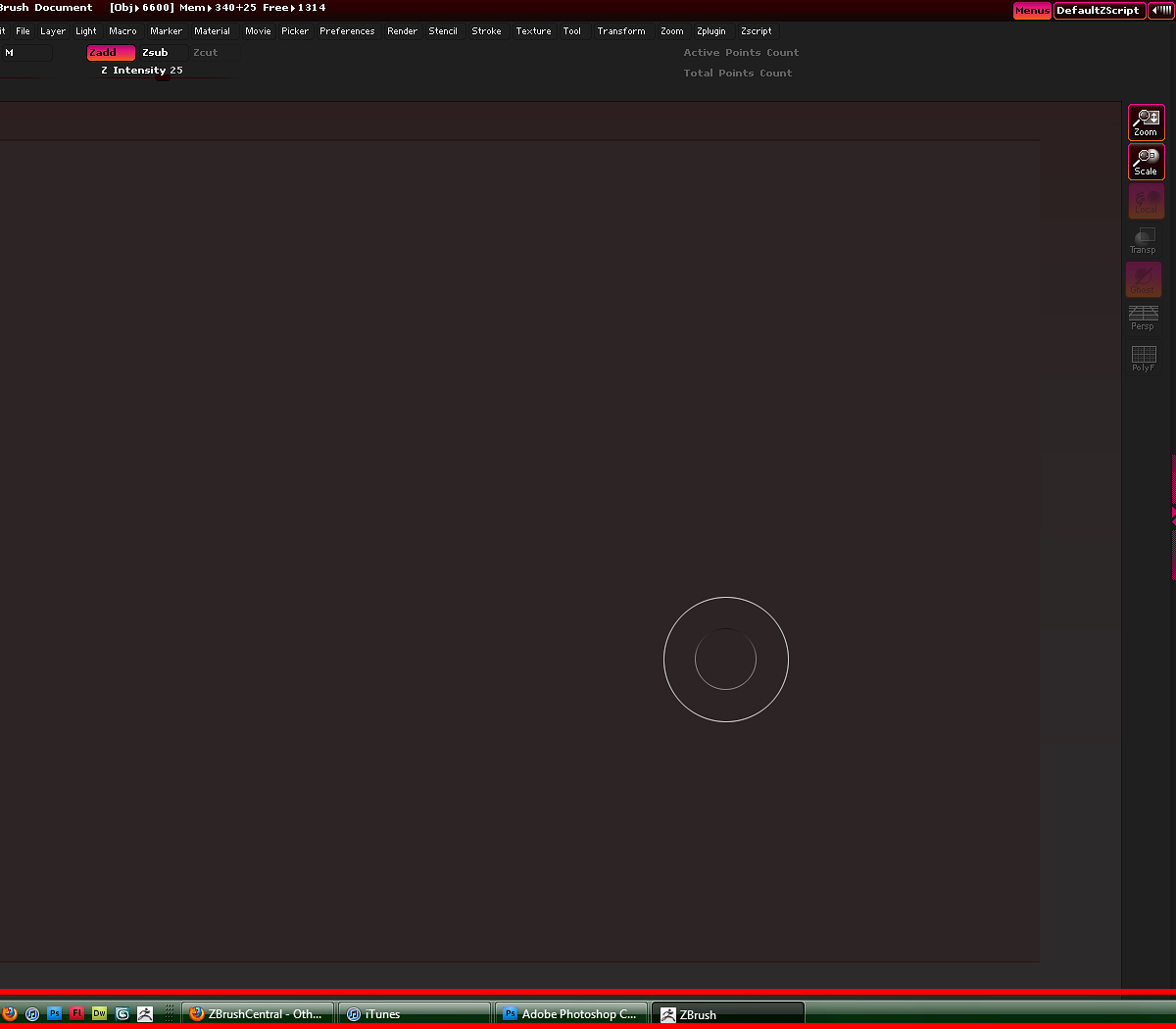Viewport: 1176px width, 1029px height.
Task: Activate the Scale tool icon
Action: pyautogui.click(x=1146, y=161)
